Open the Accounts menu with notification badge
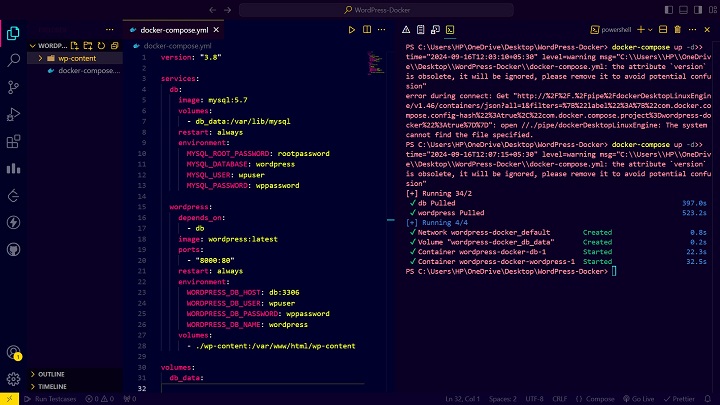 tap(13, 353)
